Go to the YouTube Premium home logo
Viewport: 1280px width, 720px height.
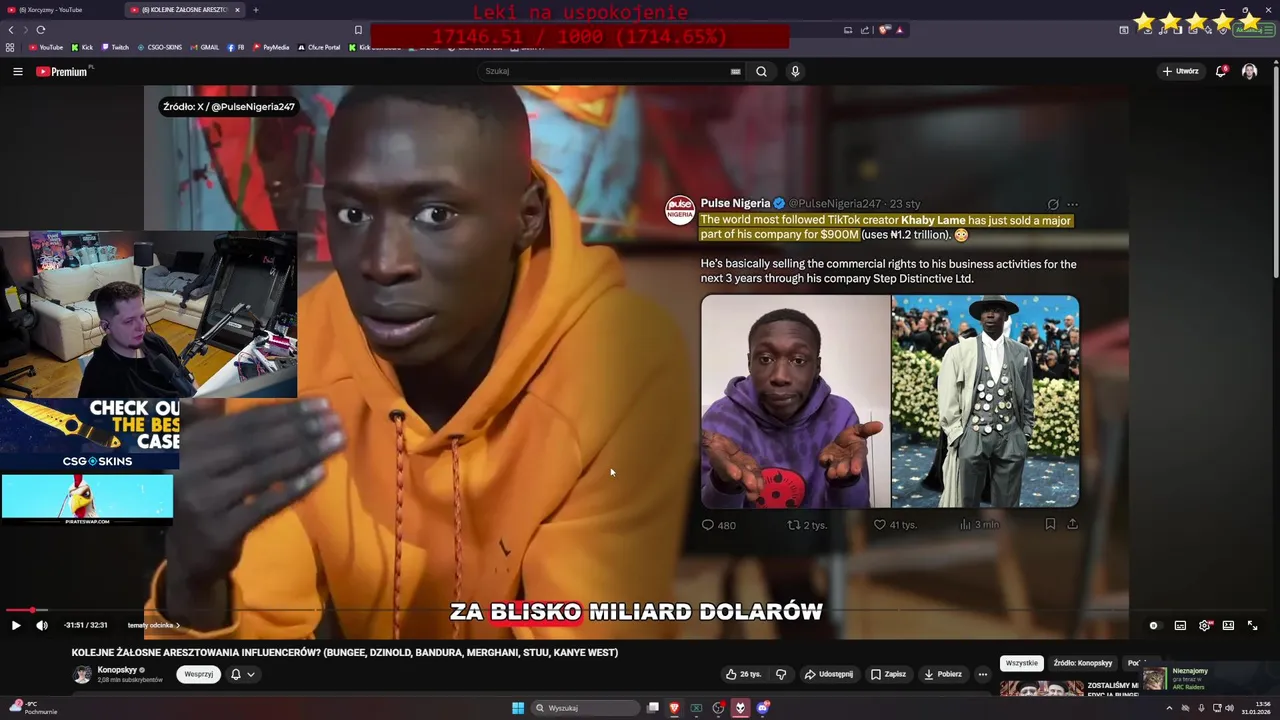tap(62, 71)
